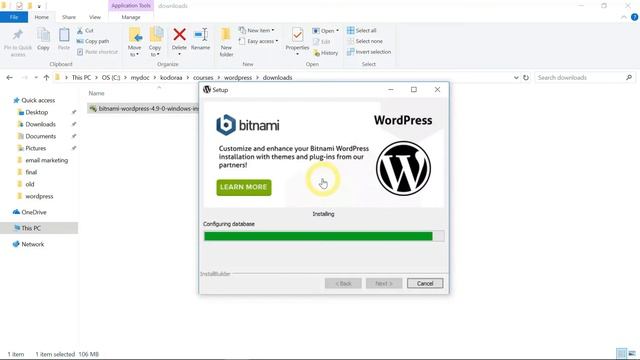Click Select none in ribbon
Screen dimensions: 640x360
pos(365,41)
